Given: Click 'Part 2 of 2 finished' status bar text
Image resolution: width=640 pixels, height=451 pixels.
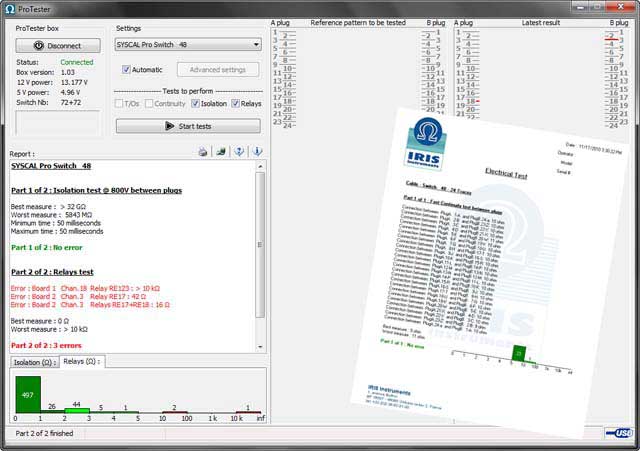Looking at the screenshot, I should [x=44, y=433].
